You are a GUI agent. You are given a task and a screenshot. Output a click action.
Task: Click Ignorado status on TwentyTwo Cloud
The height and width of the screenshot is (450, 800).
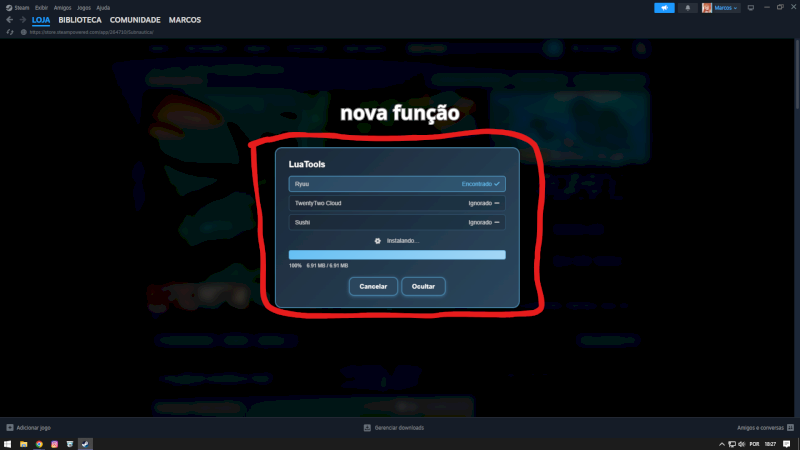[484, 203]
